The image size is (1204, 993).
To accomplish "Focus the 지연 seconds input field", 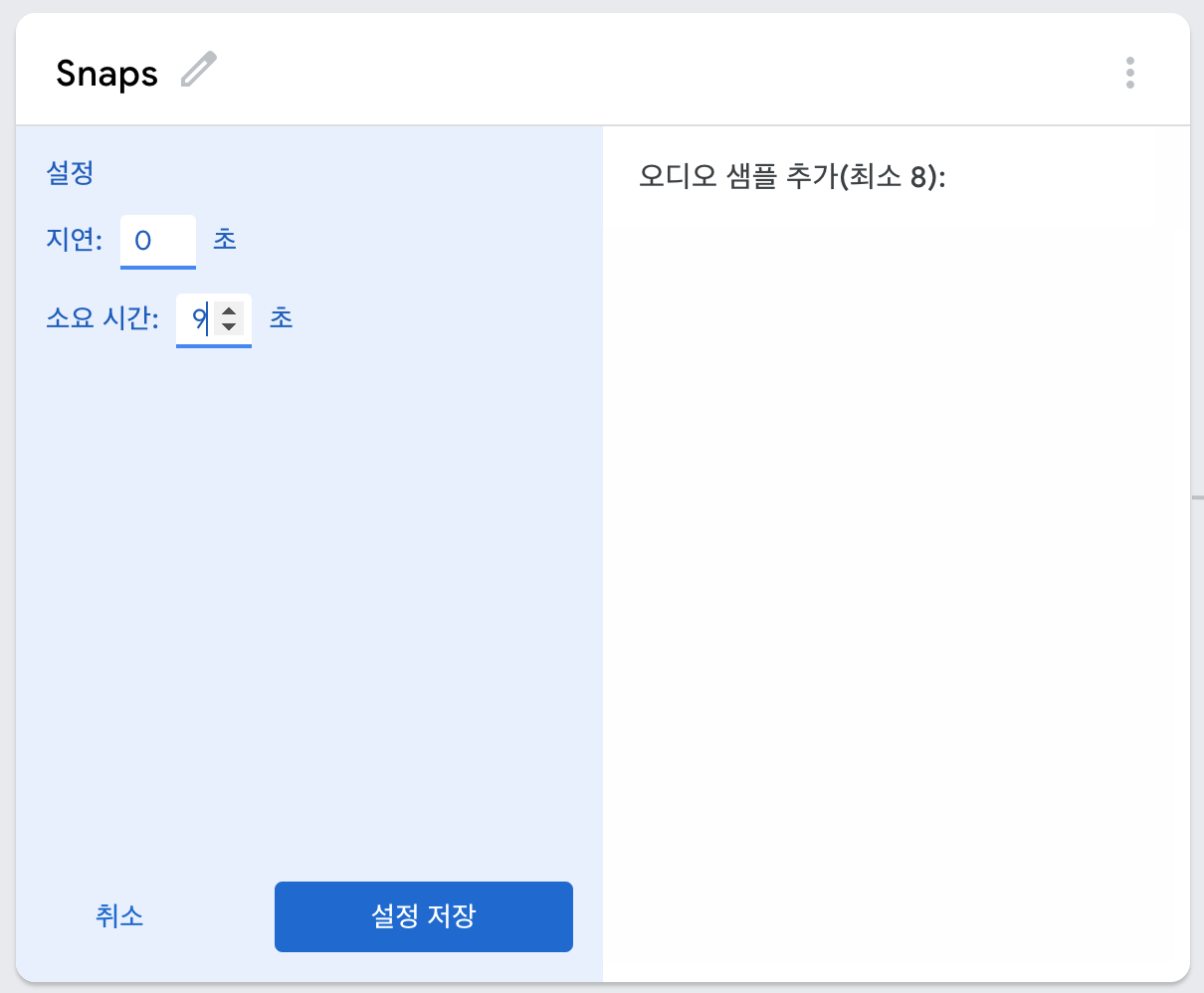I will point(158,241).
